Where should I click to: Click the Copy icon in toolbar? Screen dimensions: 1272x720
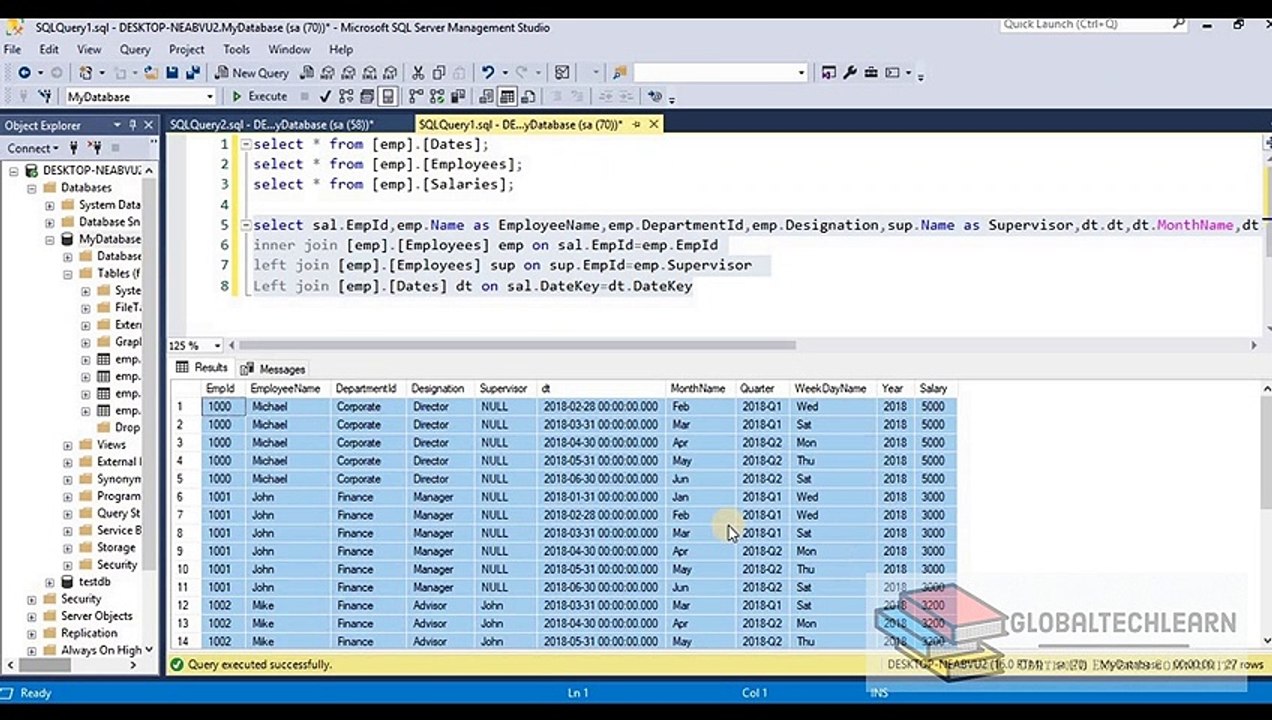pos(439,73)
